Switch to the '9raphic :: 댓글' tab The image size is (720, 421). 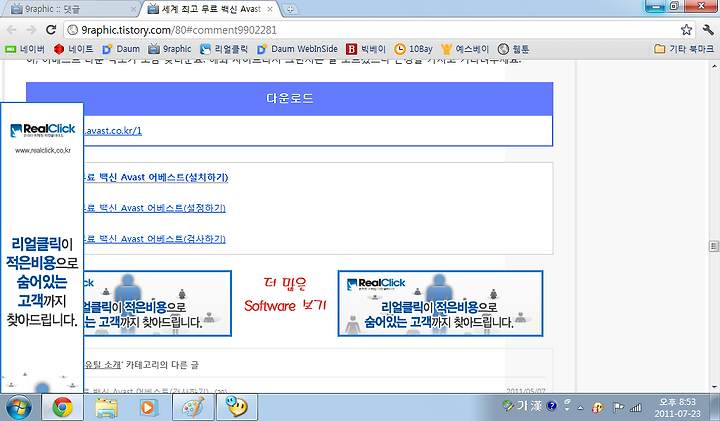point(69,9)
